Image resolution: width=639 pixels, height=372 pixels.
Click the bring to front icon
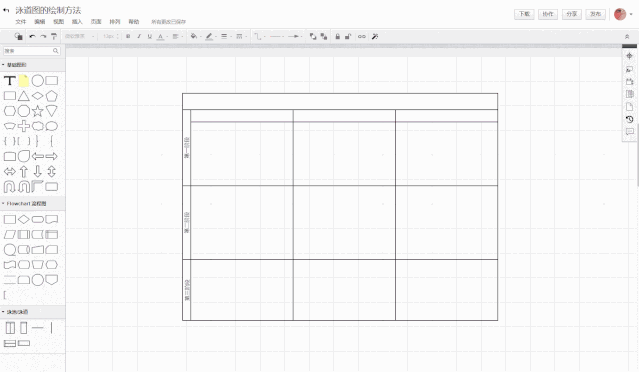(313, 37)
